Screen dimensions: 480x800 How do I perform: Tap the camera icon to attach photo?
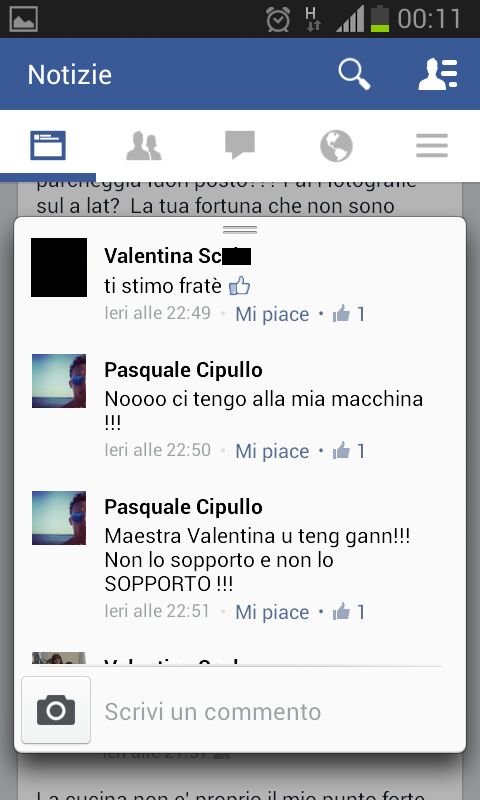coord(56,710)
